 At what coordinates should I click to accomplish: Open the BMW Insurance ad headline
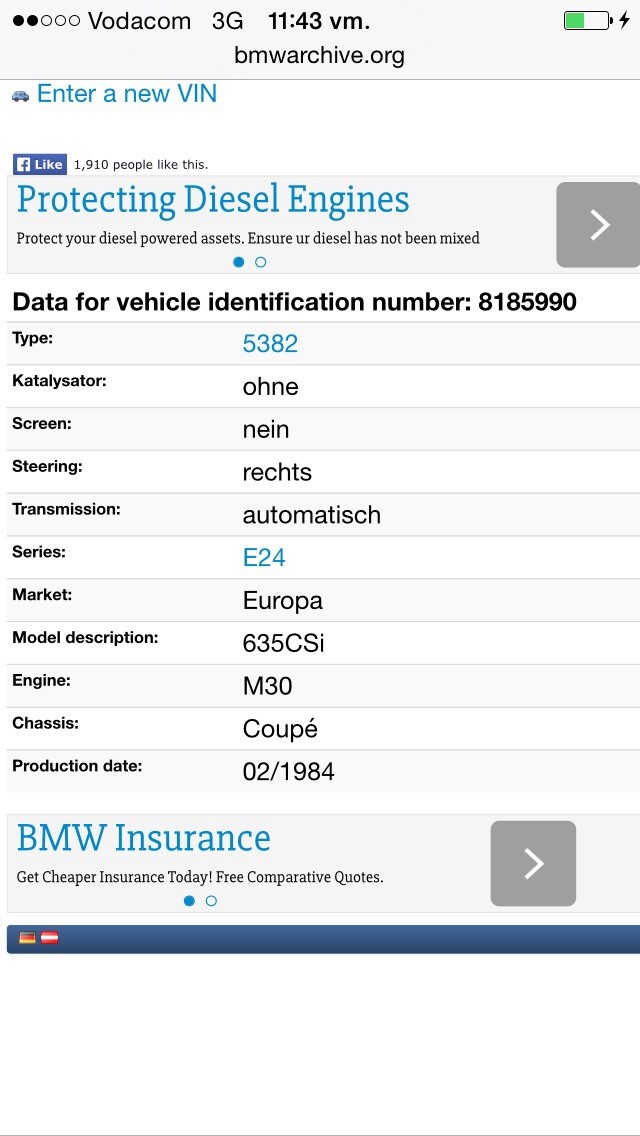(x=144, y=838)
